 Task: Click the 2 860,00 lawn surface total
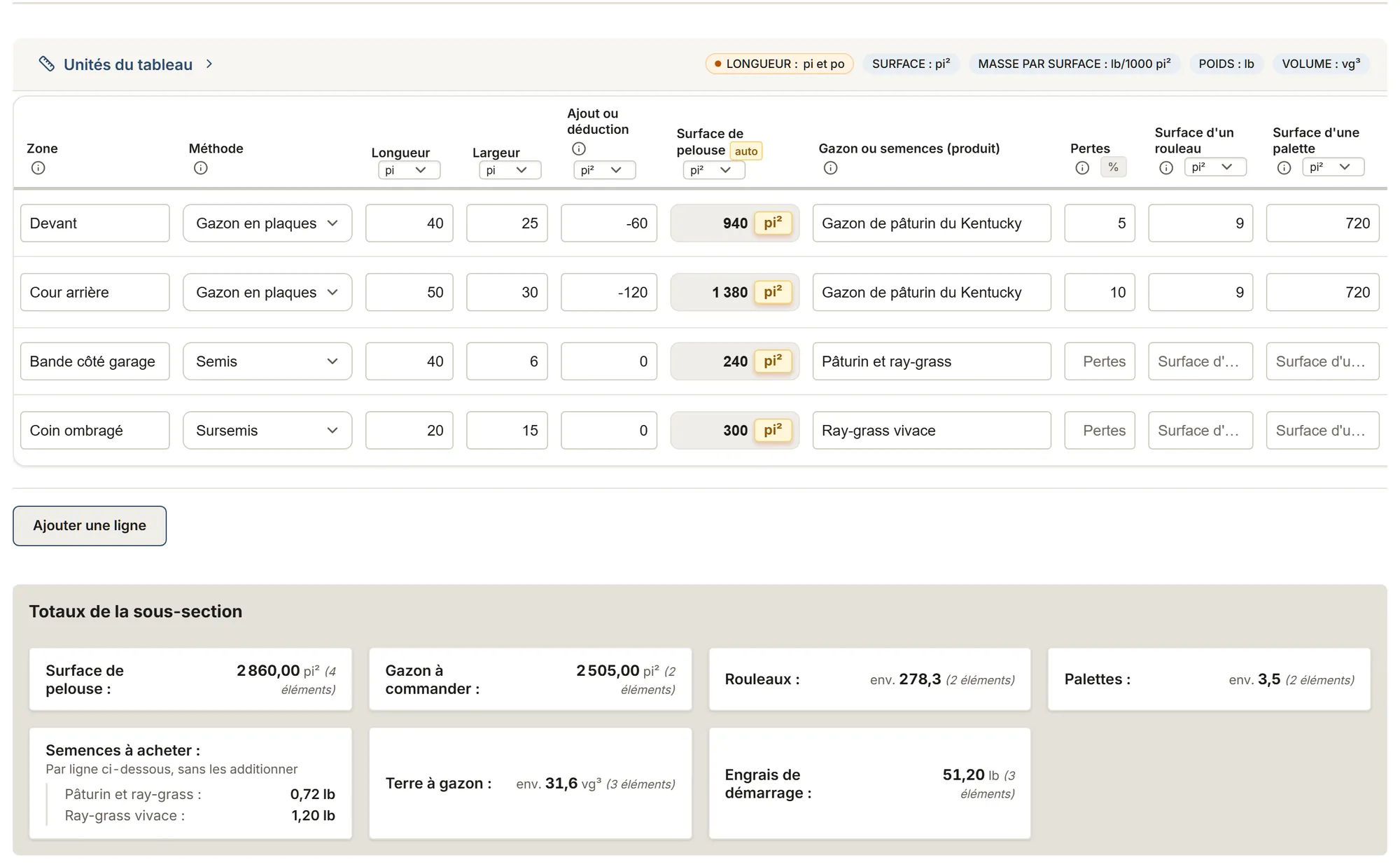click(268, 671)
